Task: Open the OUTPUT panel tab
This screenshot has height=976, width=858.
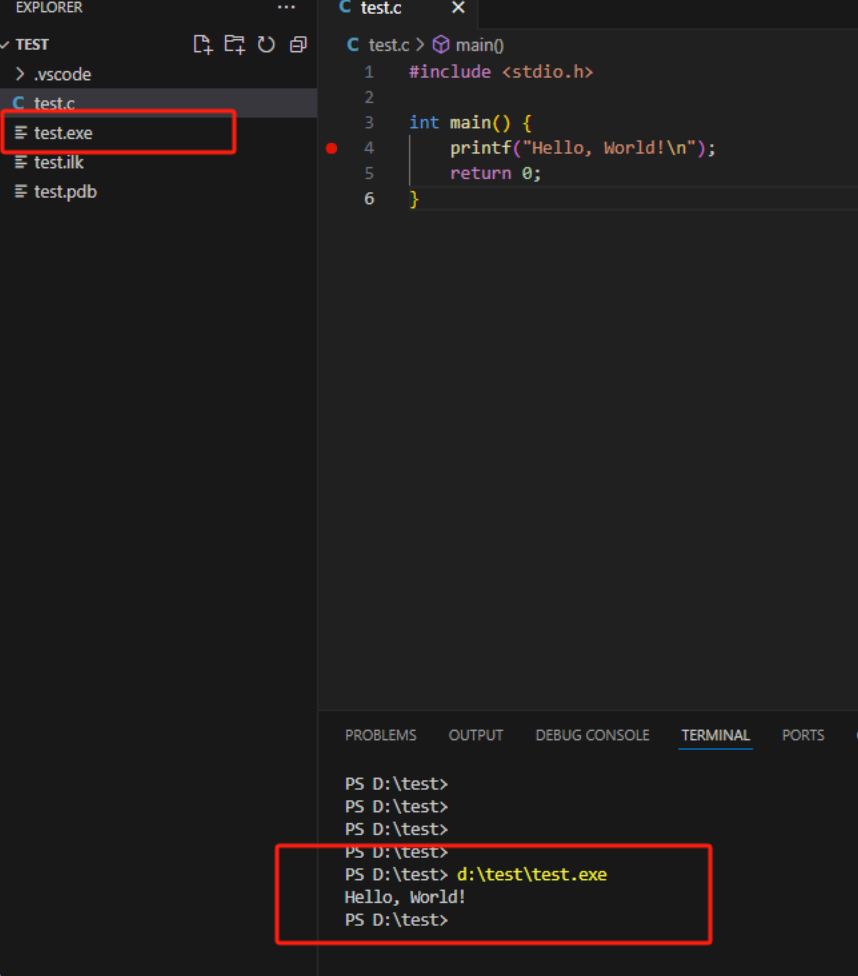Action: pos(476,735)
